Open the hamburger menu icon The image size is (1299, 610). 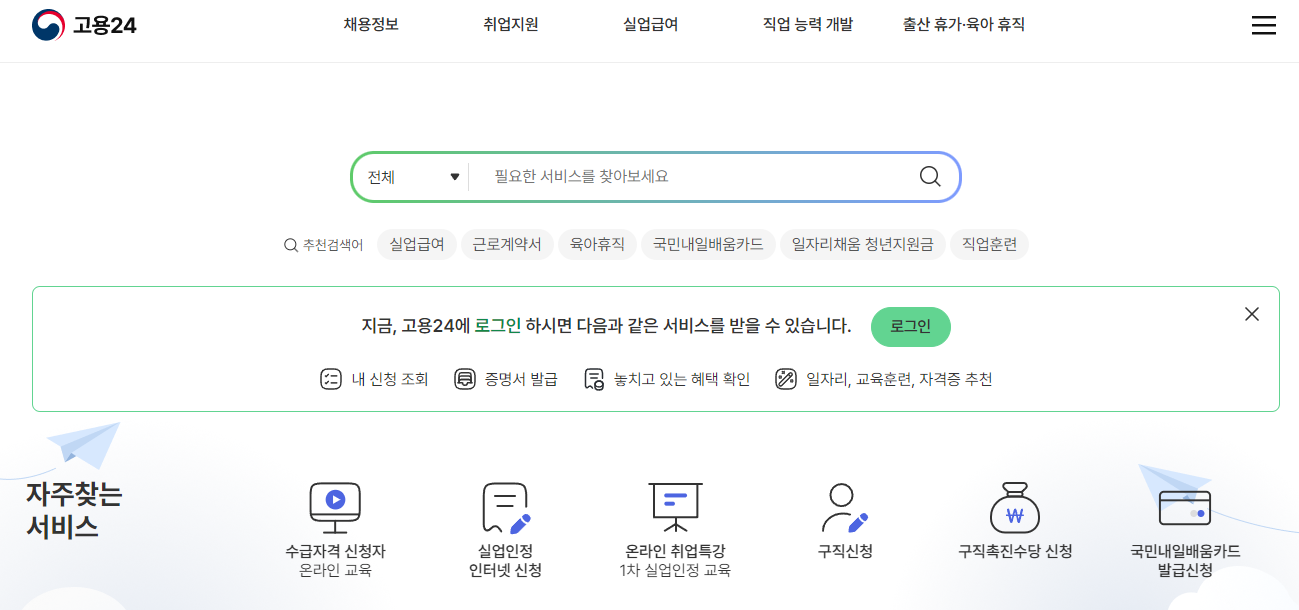[1263, 26]
